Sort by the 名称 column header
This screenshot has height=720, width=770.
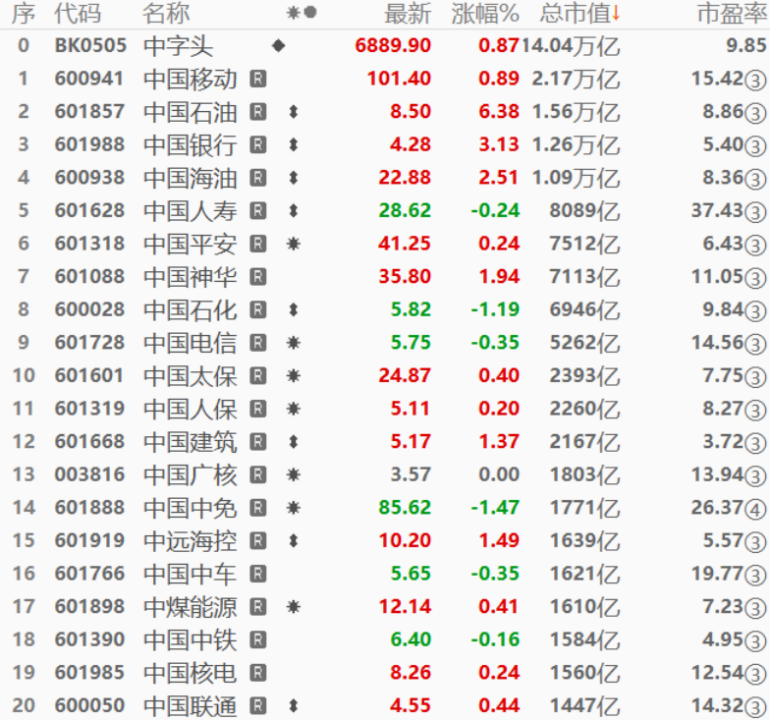click(x=166, y=13)
